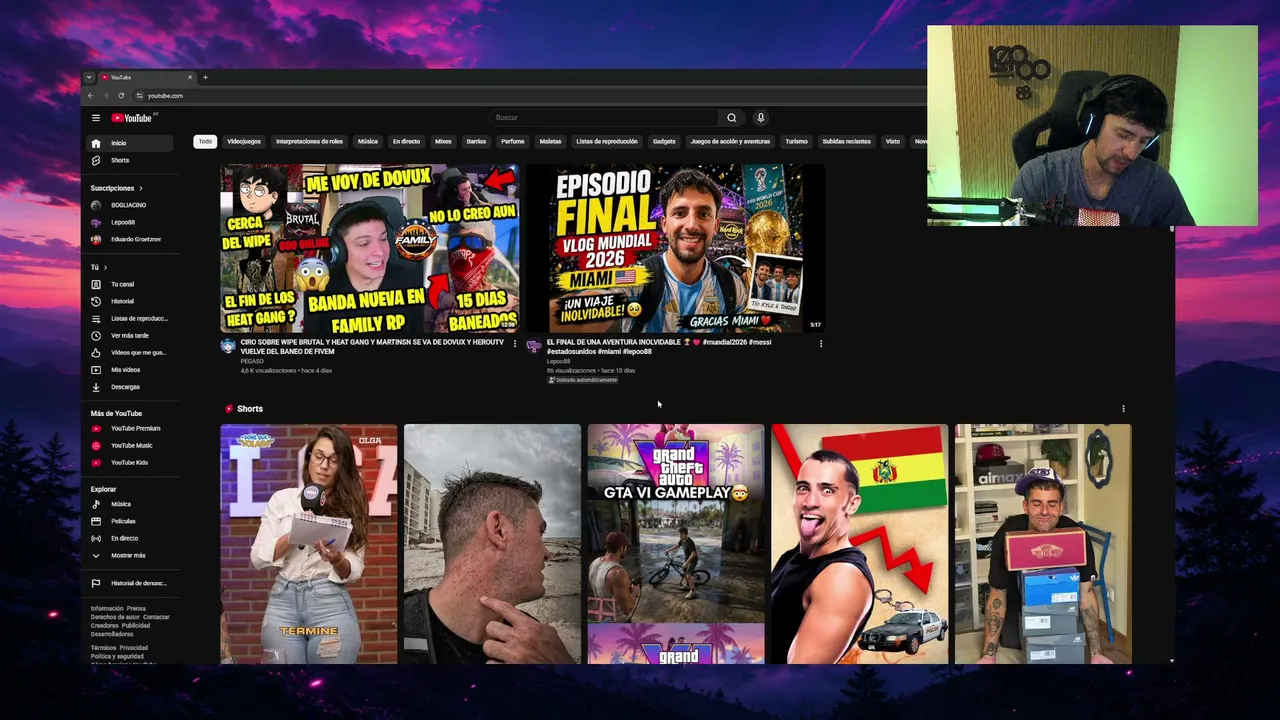The height and width of the screenshot is (720, 1280).
Task: View site info icon beside youtube.com
Action: tap(139, 96)
